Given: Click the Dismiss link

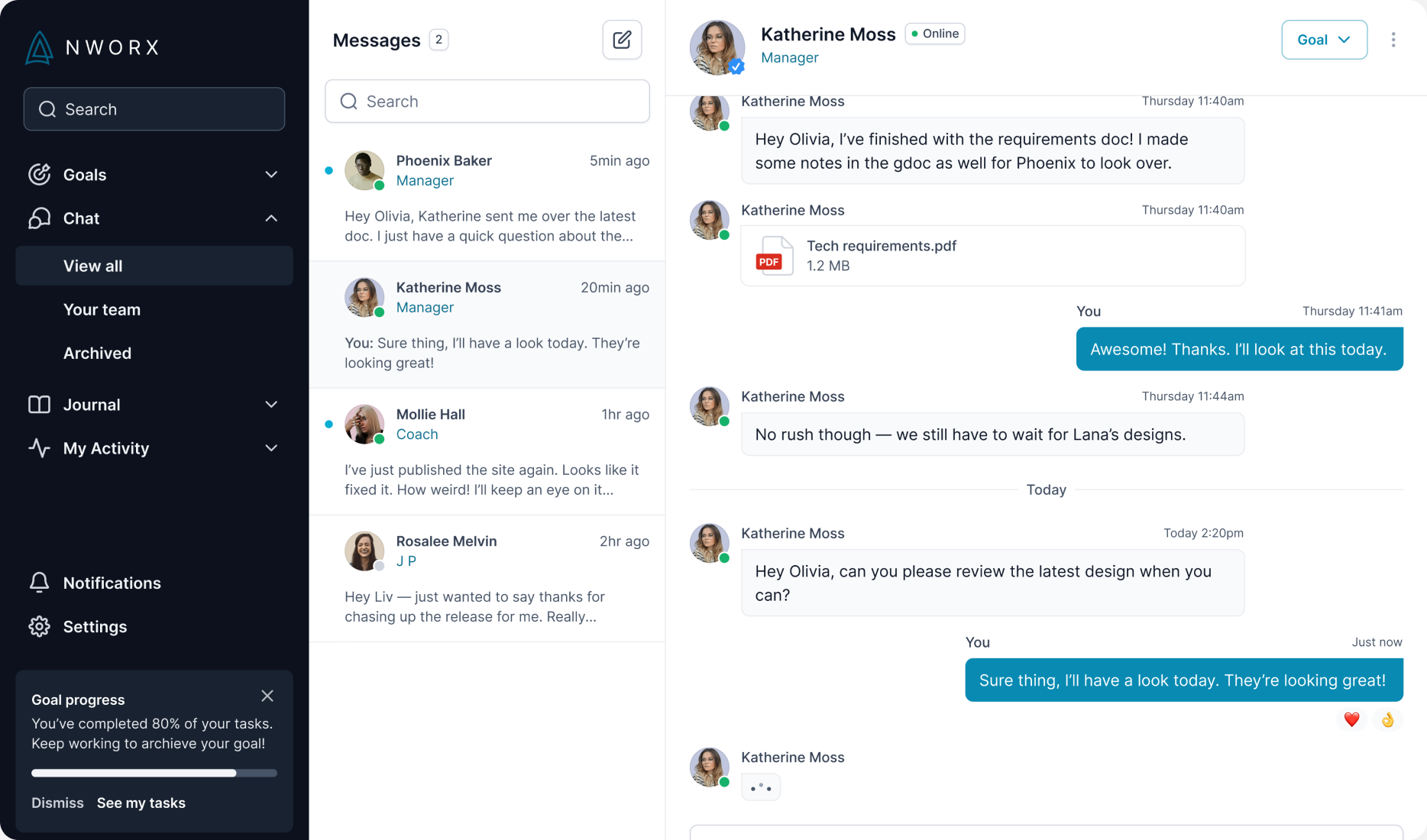Looking at the screenshot, I should tap(57, 803).
